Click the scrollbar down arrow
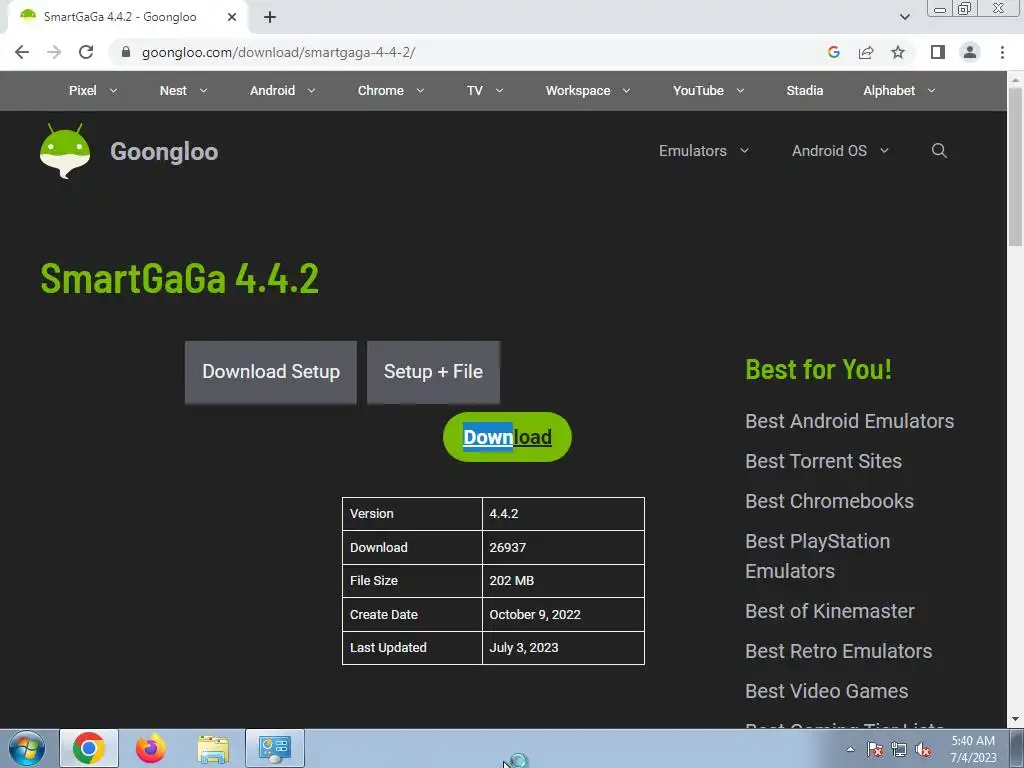Image resolution: width=1024 pixels, height=768 pixels. click(x=1015, y=720)
